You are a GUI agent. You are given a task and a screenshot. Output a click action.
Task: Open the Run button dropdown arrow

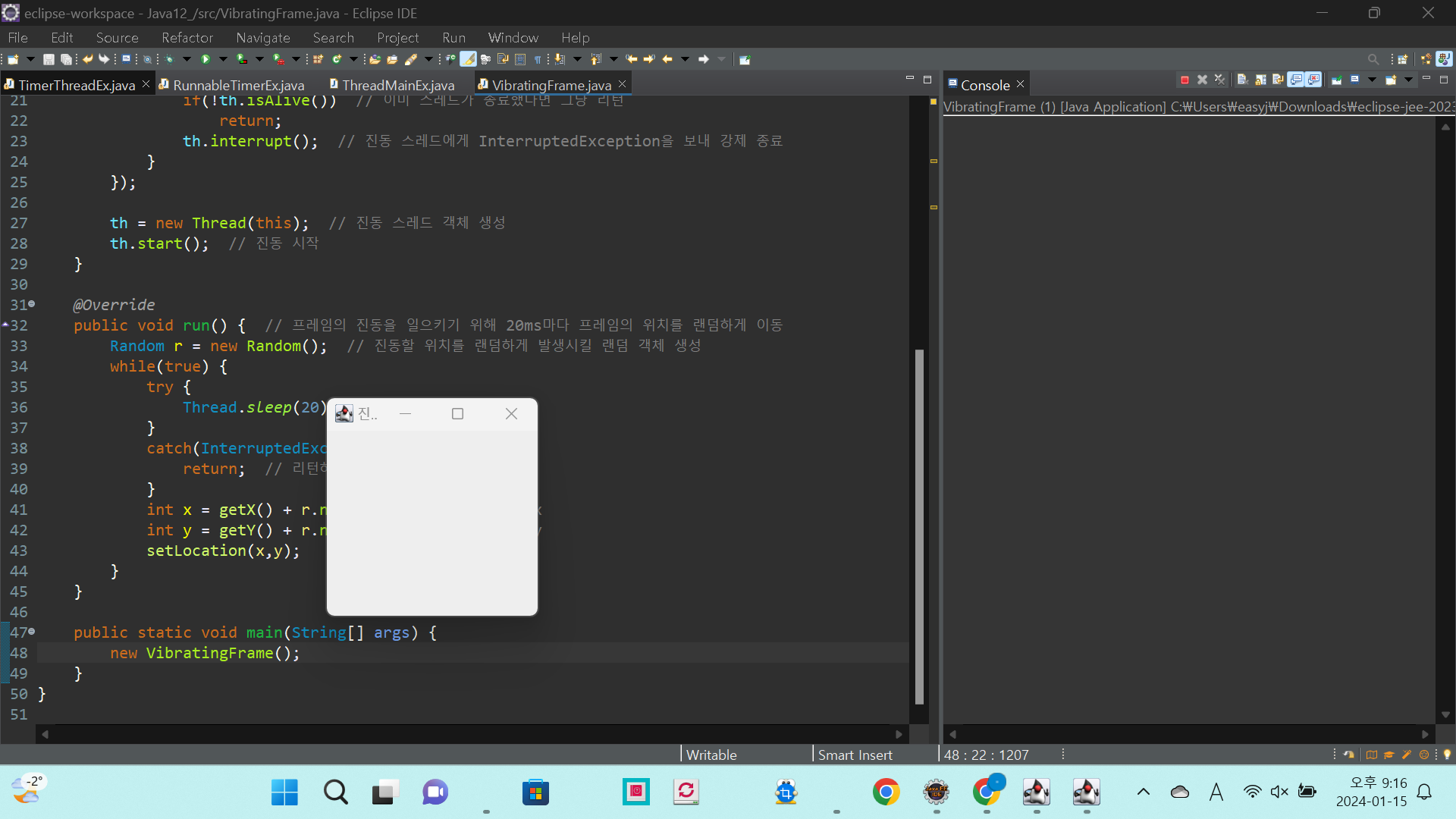(x=223, y=59)
